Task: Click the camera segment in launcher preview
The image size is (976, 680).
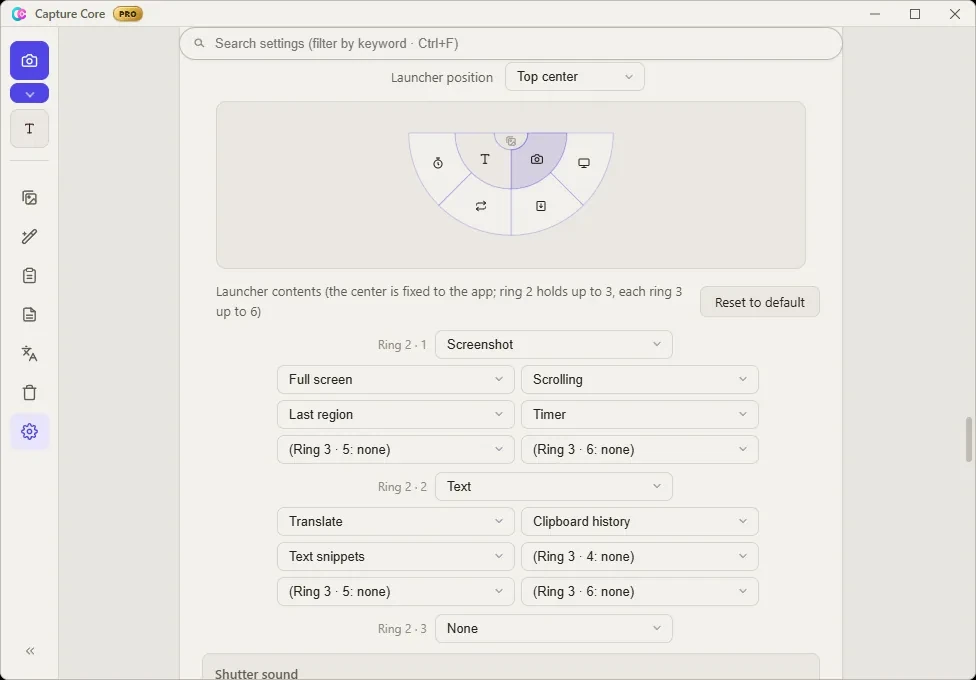Action: click(x=537, y=159)
